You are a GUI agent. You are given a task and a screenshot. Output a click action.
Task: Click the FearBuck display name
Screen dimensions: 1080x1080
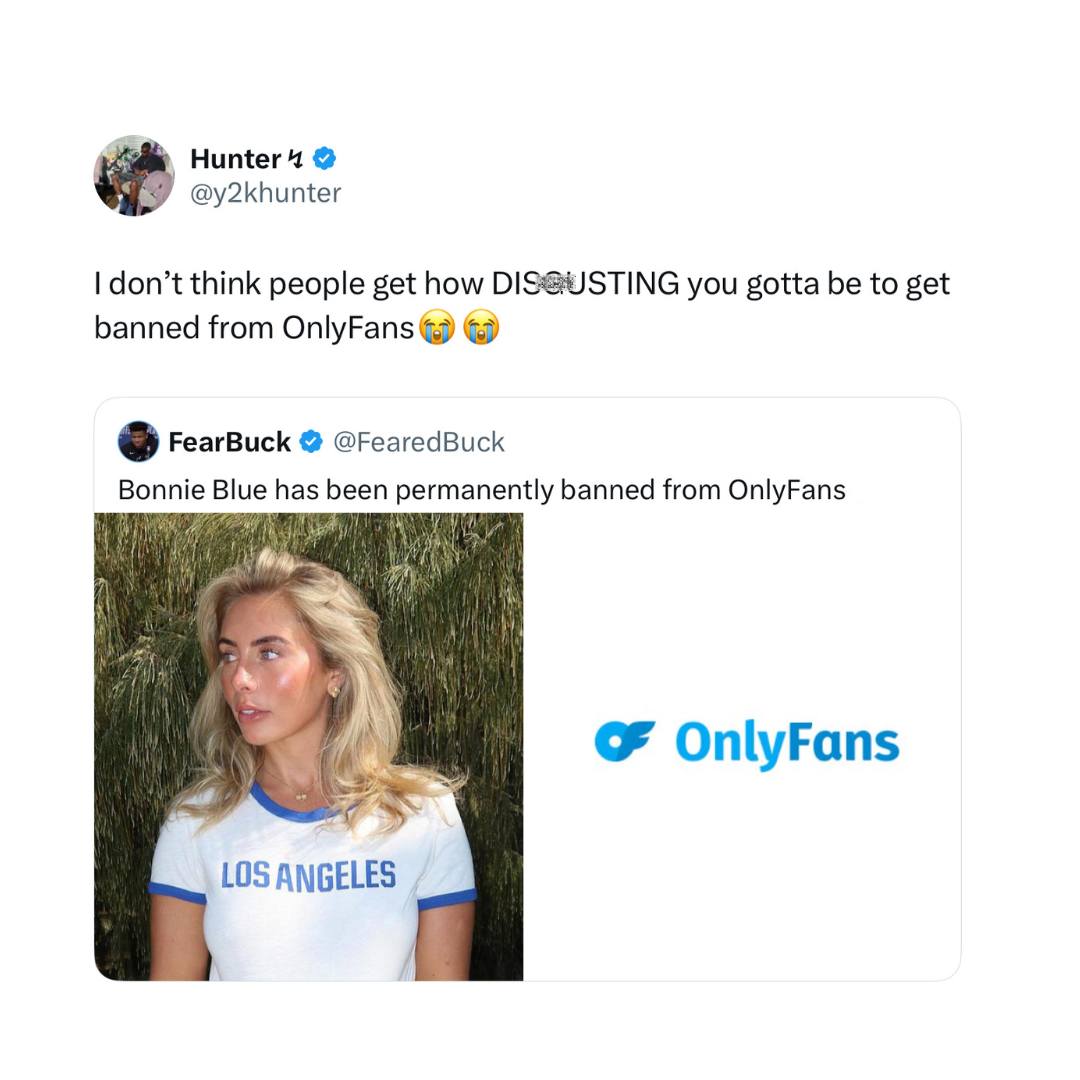click(229, 441)
